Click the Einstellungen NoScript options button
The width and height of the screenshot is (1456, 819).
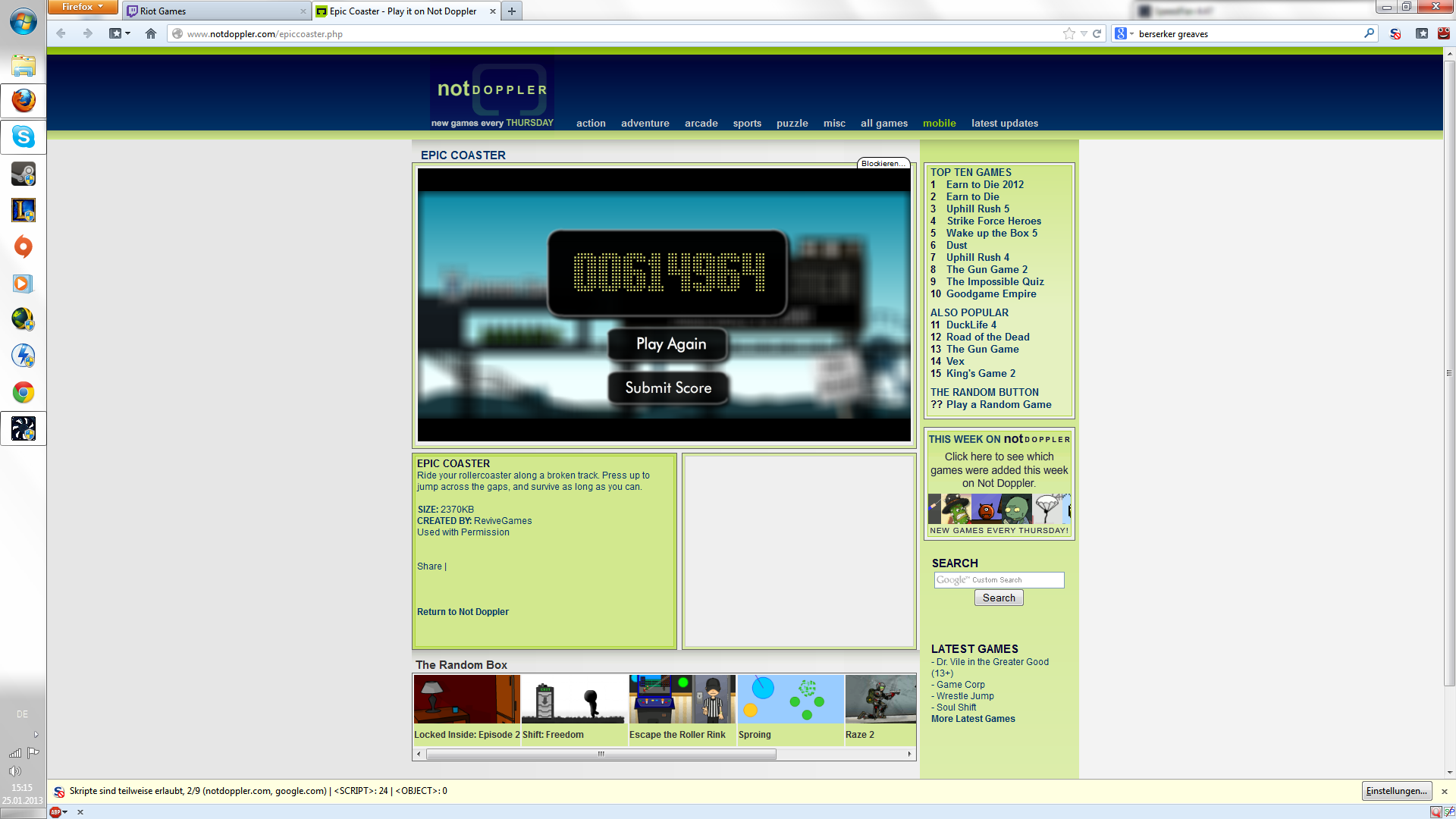pos(1397,791)
